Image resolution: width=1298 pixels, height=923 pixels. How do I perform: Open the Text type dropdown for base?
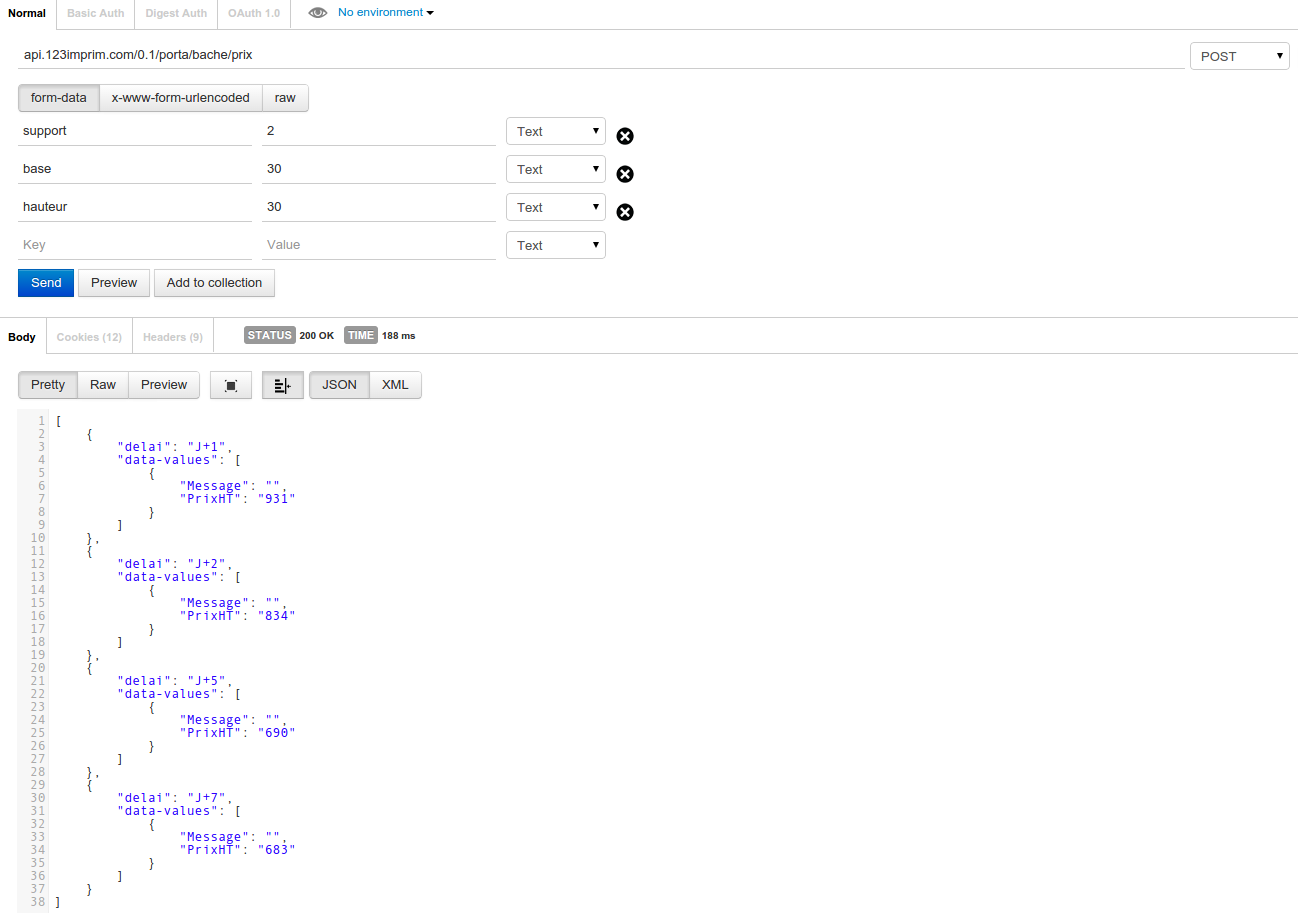(x=556, y=169)
